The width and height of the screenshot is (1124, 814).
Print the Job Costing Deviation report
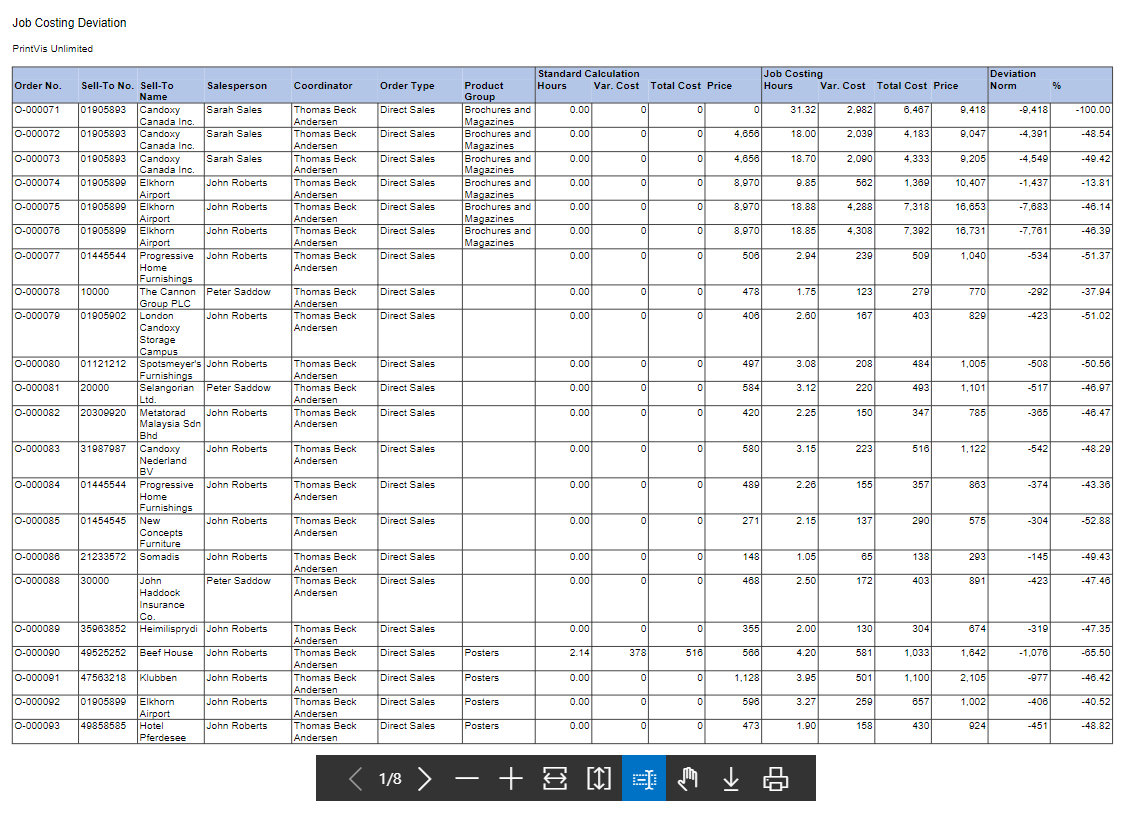click(776, 779)
